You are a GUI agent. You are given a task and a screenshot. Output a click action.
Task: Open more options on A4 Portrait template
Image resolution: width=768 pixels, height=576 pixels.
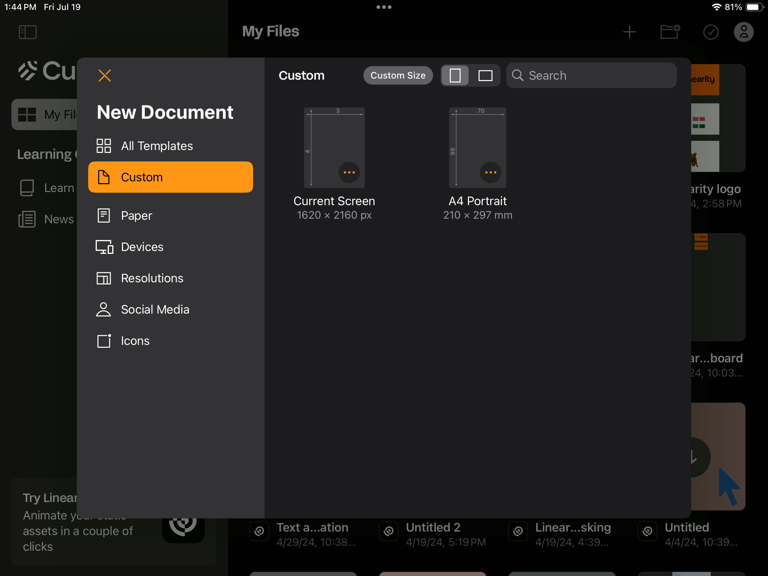490,172
